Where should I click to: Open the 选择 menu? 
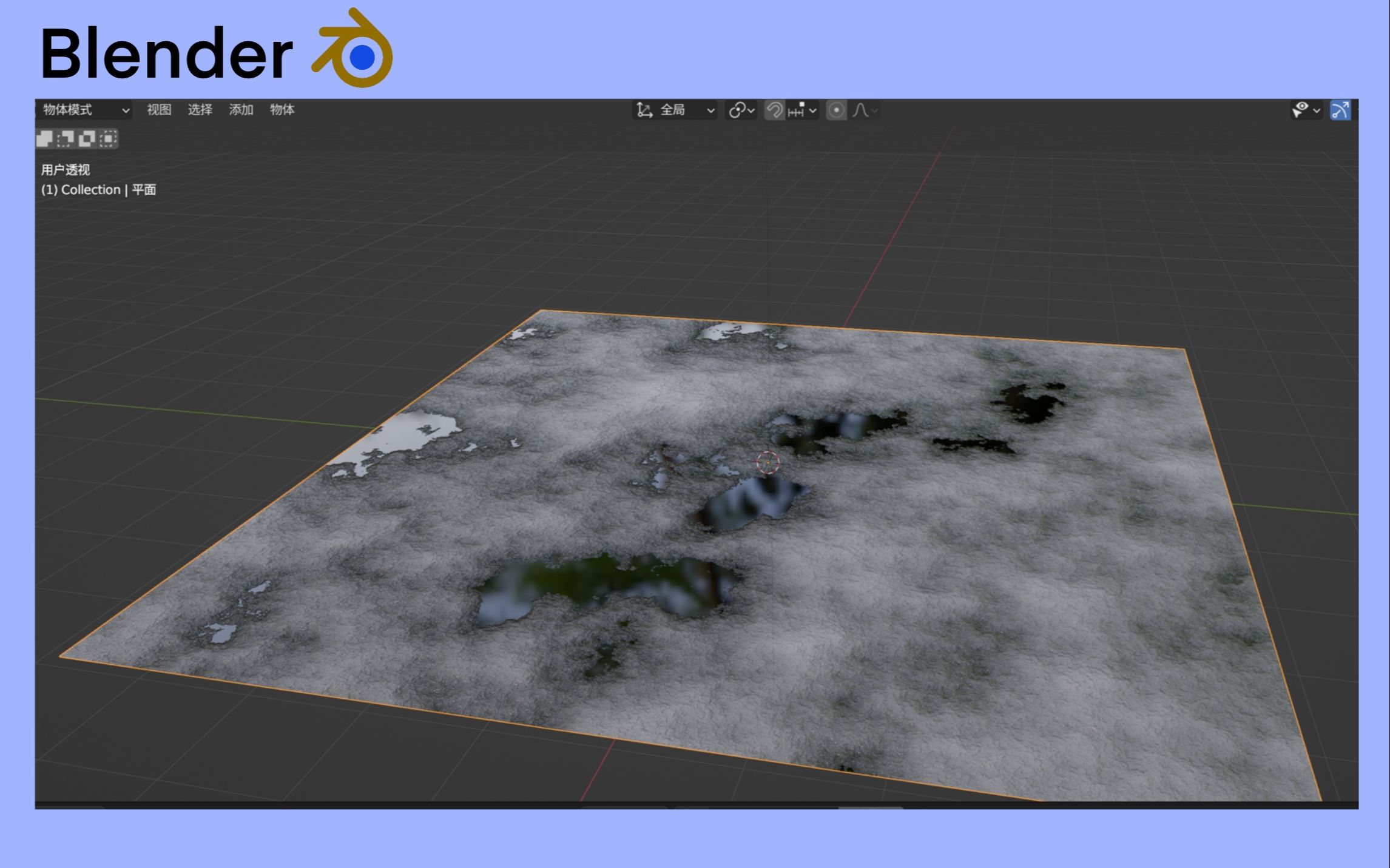tap(200, 110)
